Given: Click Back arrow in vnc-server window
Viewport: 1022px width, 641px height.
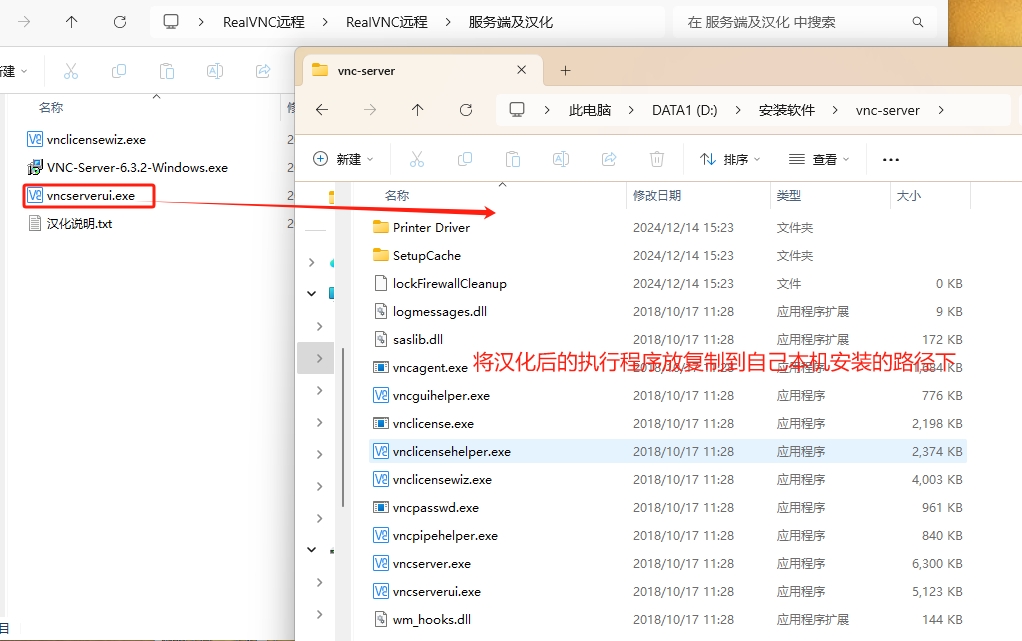Looking at the screenshot, I should click(322, 110).
